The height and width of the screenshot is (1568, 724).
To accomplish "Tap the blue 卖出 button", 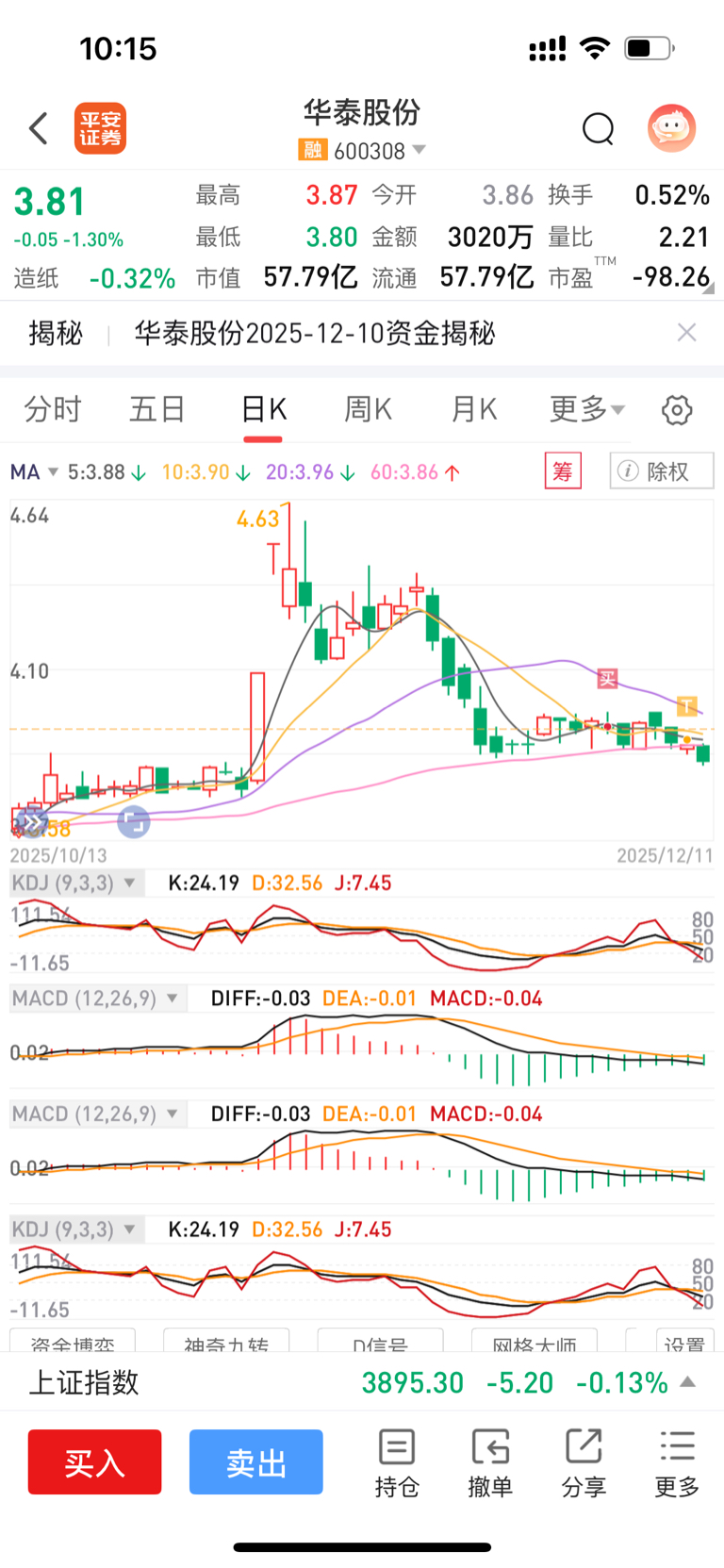I will point(256,1462).
